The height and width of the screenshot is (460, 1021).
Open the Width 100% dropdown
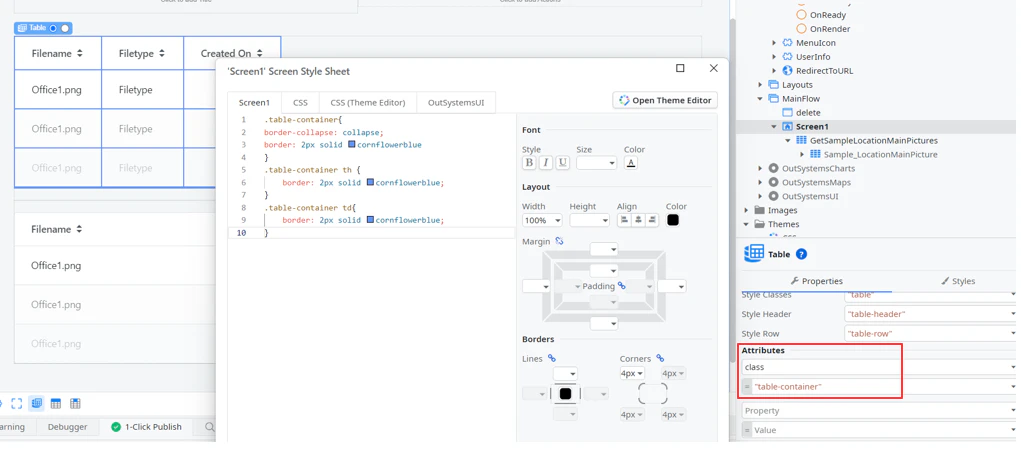click(542, 221)
